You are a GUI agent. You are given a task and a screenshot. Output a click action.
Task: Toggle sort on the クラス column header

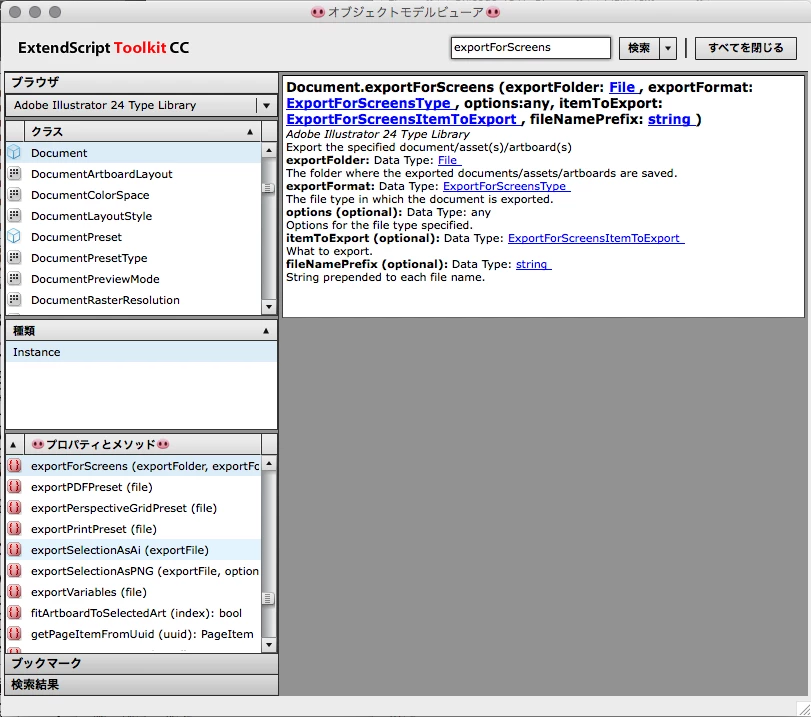[x=142, y=131]
